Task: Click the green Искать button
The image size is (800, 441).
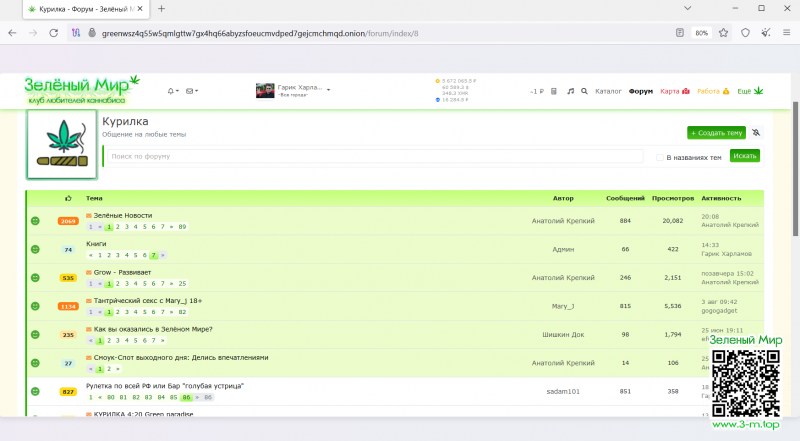Action: point(745,156)
